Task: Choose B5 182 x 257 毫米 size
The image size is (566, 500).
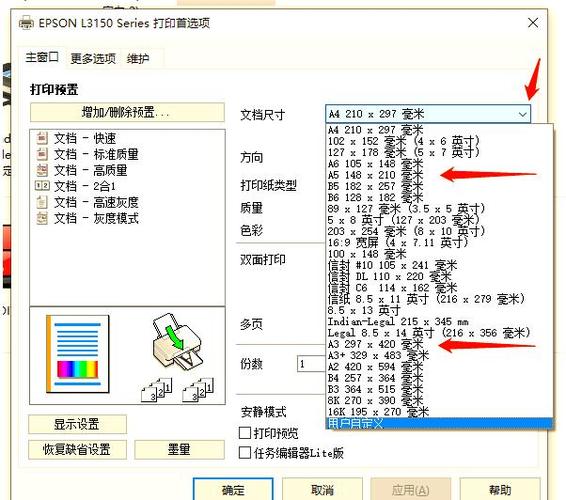Action: click(x=439, y=186)
